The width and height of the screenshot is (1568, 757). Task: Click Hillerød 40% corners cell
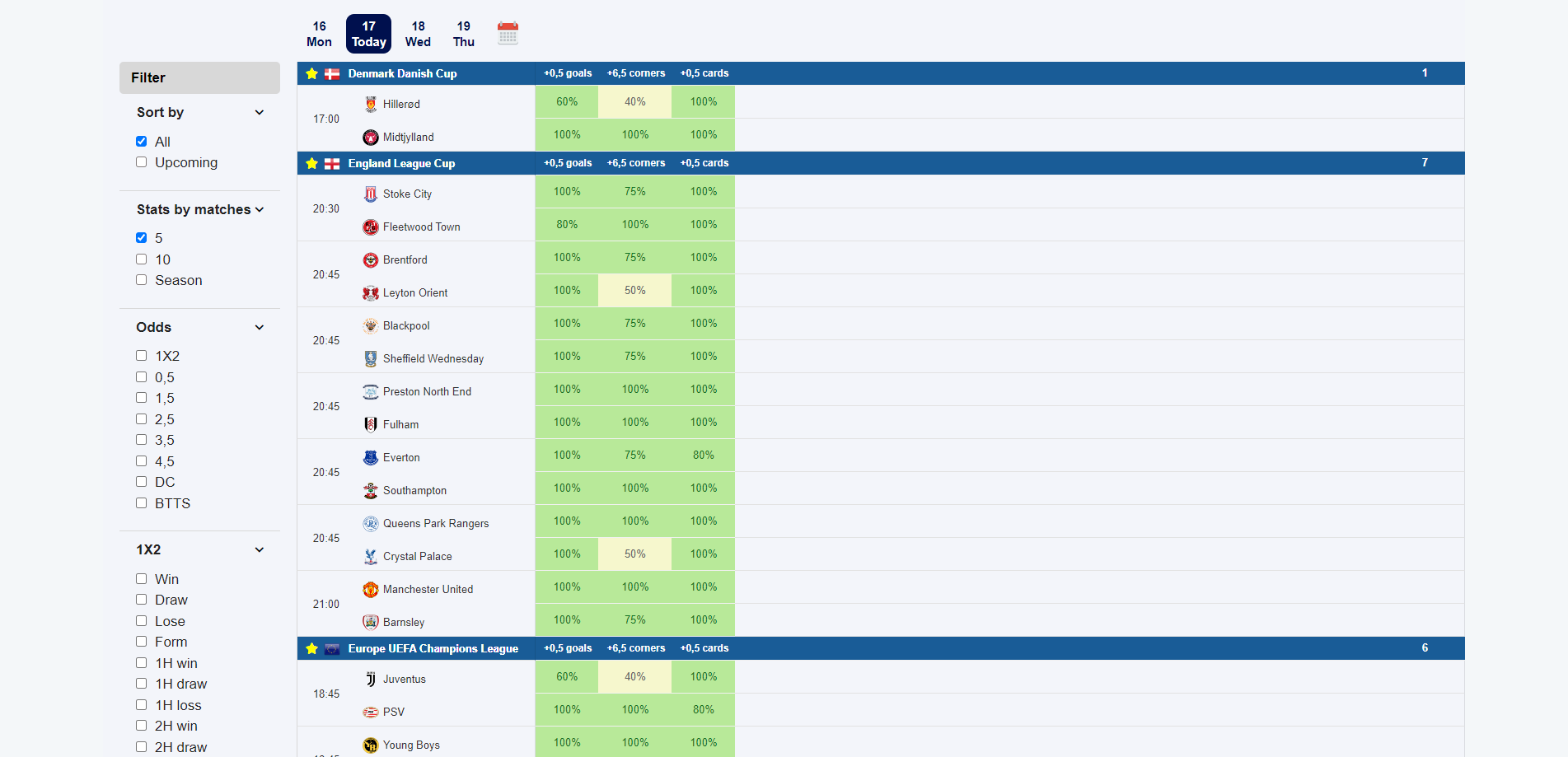coord(634,102)
